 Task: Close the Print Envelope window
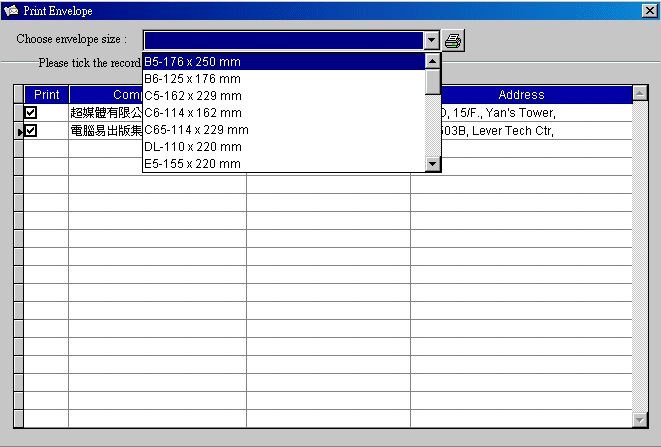(648, 10)
